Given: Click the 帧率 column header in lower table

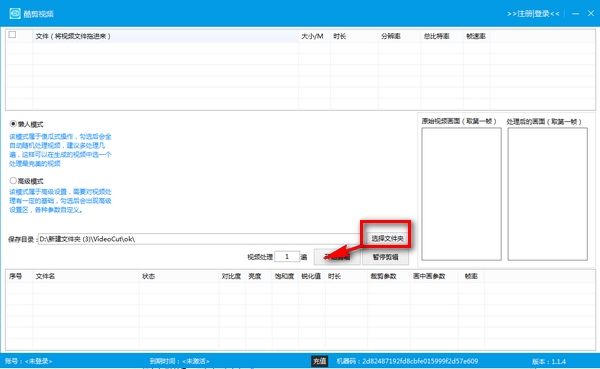Looking at the screenshot, I should pos(471,276).
